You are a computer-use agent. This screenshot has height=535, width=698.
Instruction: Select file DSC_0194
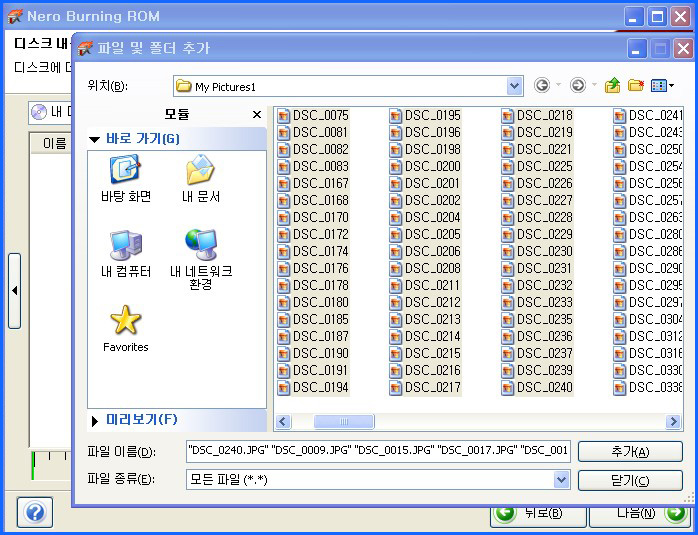click(x=312, y=388)
